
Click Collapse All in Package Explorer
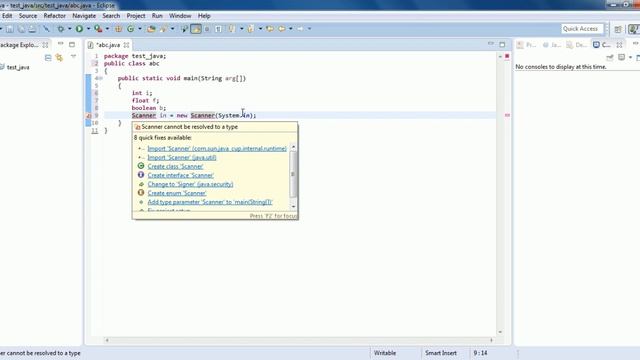(x=48, y=58)
